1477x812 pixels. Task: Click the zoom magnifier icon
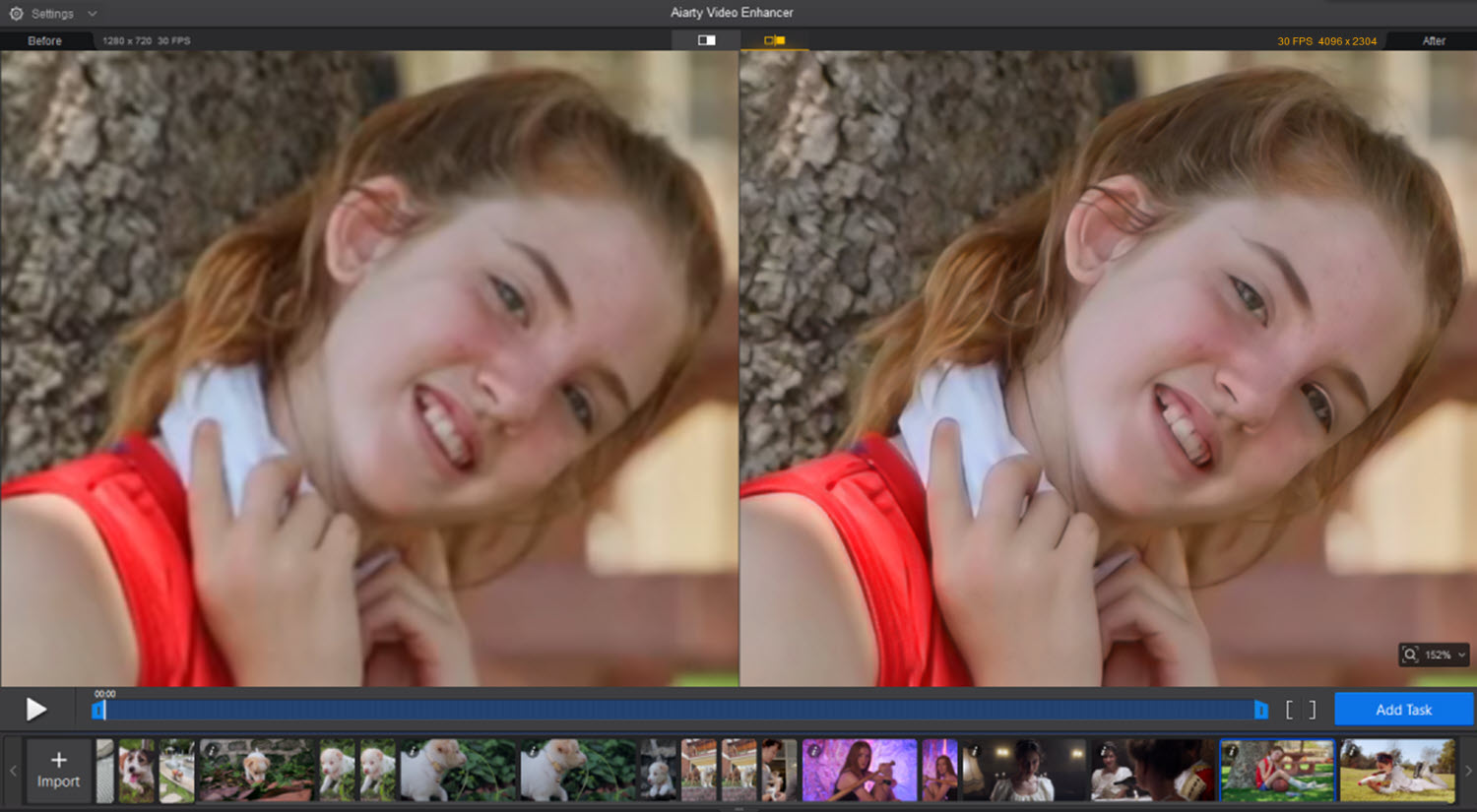(1410, 655)
